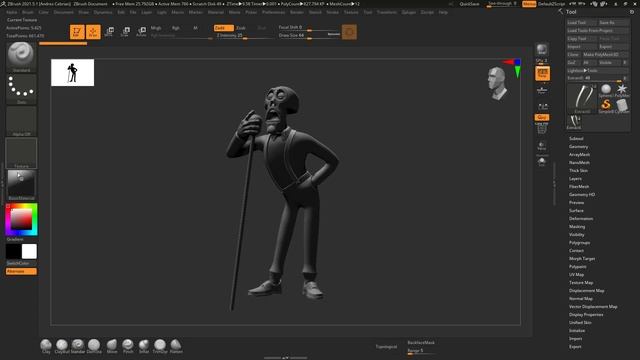Expand the Layers sub-palette
This screenshot has width=640, height=360.
coord(575,179)
